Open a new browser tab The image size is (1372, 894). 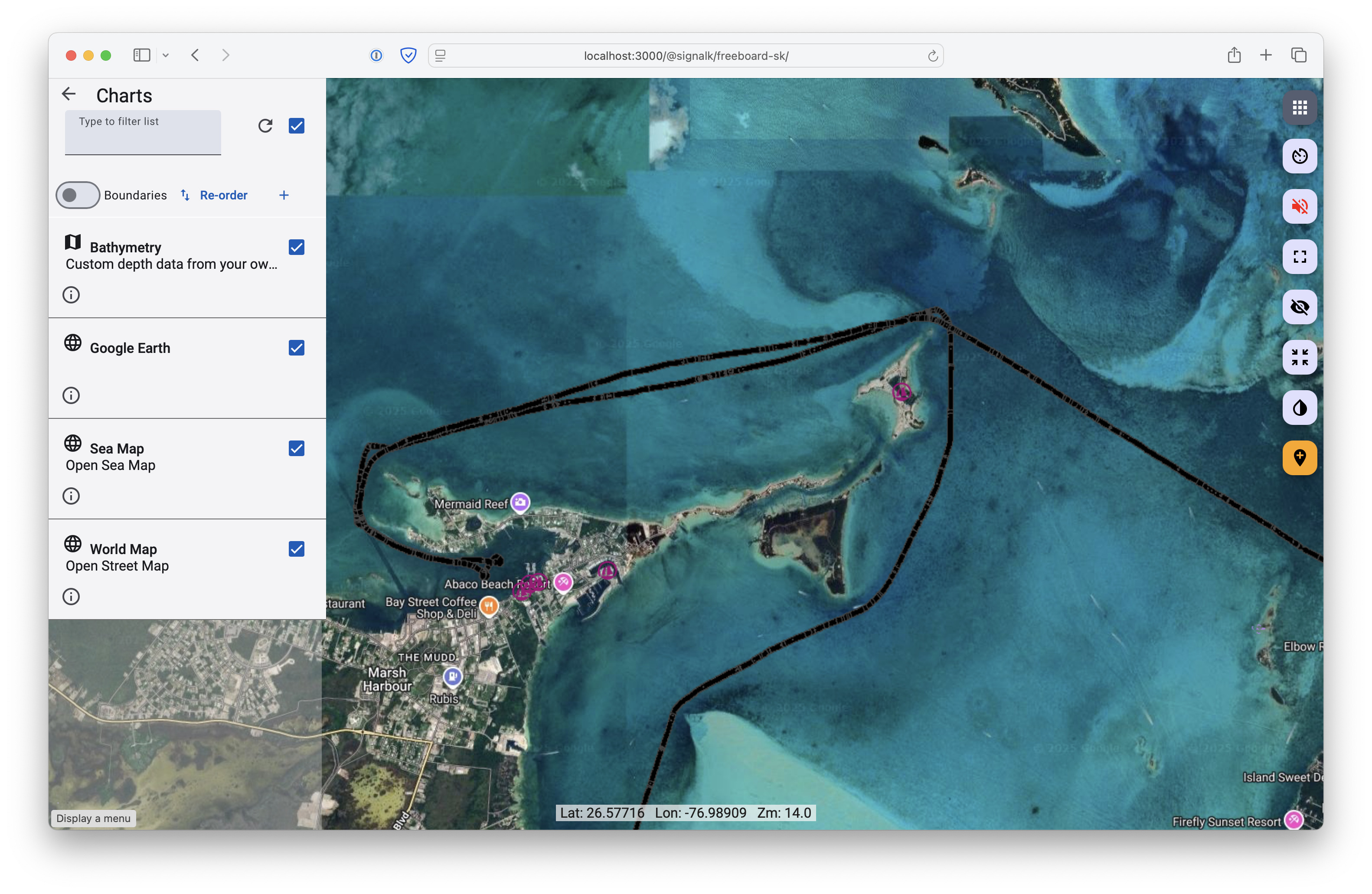click(x=1266, y=55)
